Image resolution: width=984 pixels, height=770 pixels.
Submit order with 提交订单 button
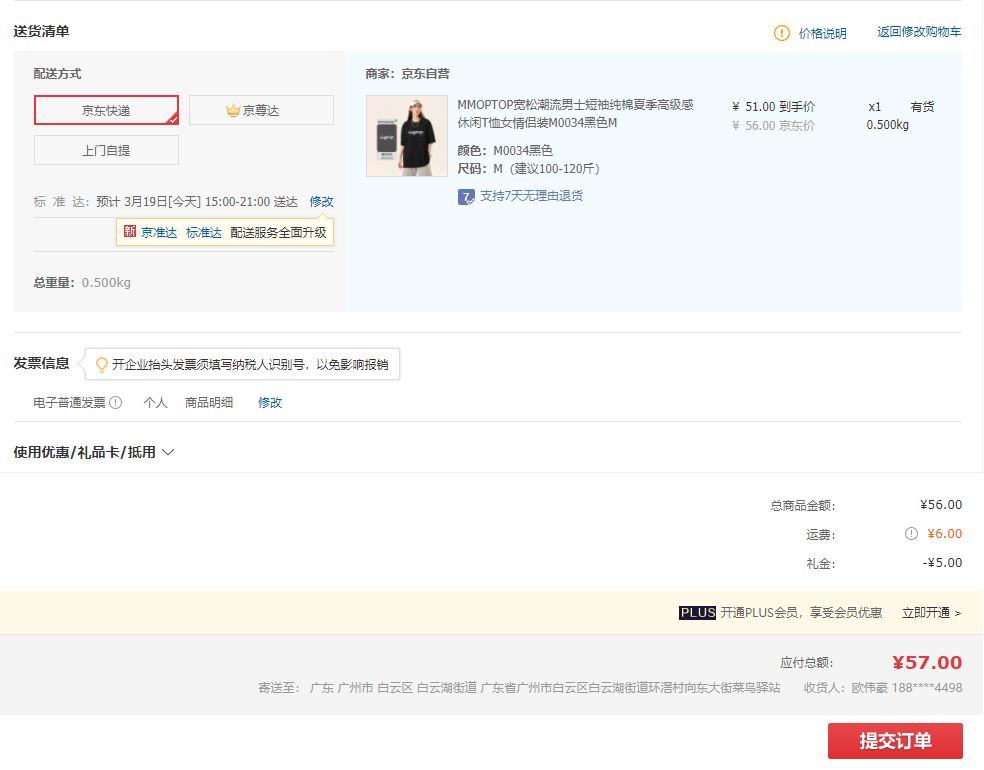[895, 741]
